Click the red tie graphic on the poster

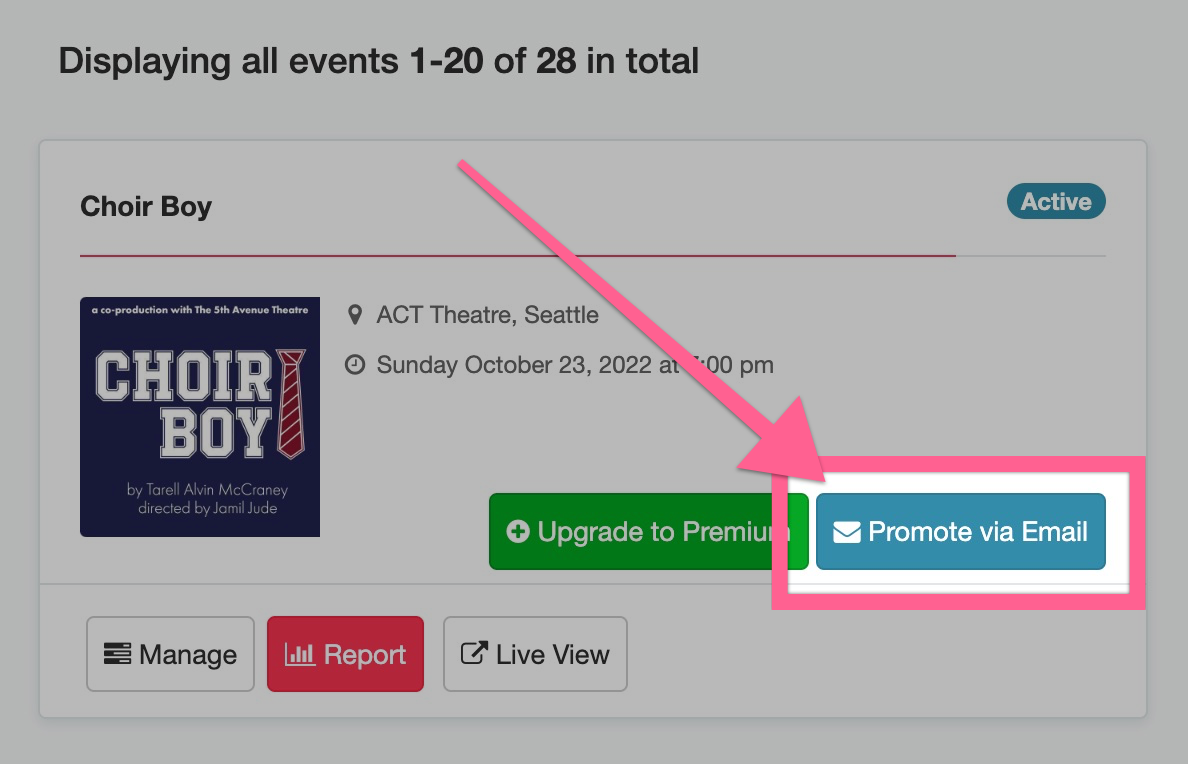pyautogui.click(x=291, y=404)
